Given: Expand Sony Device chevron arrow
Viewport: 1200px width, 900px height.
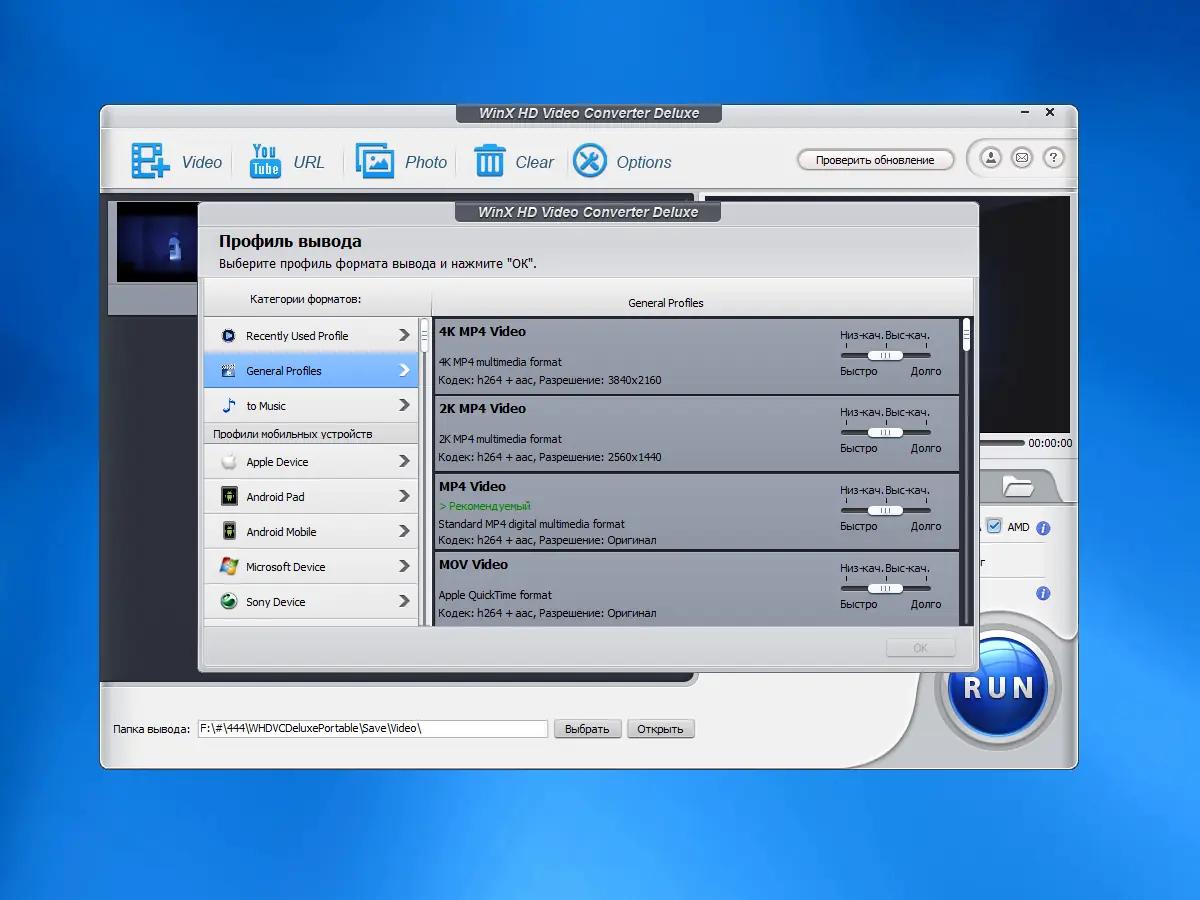Looking at the screenshot, I should [404, 602].
